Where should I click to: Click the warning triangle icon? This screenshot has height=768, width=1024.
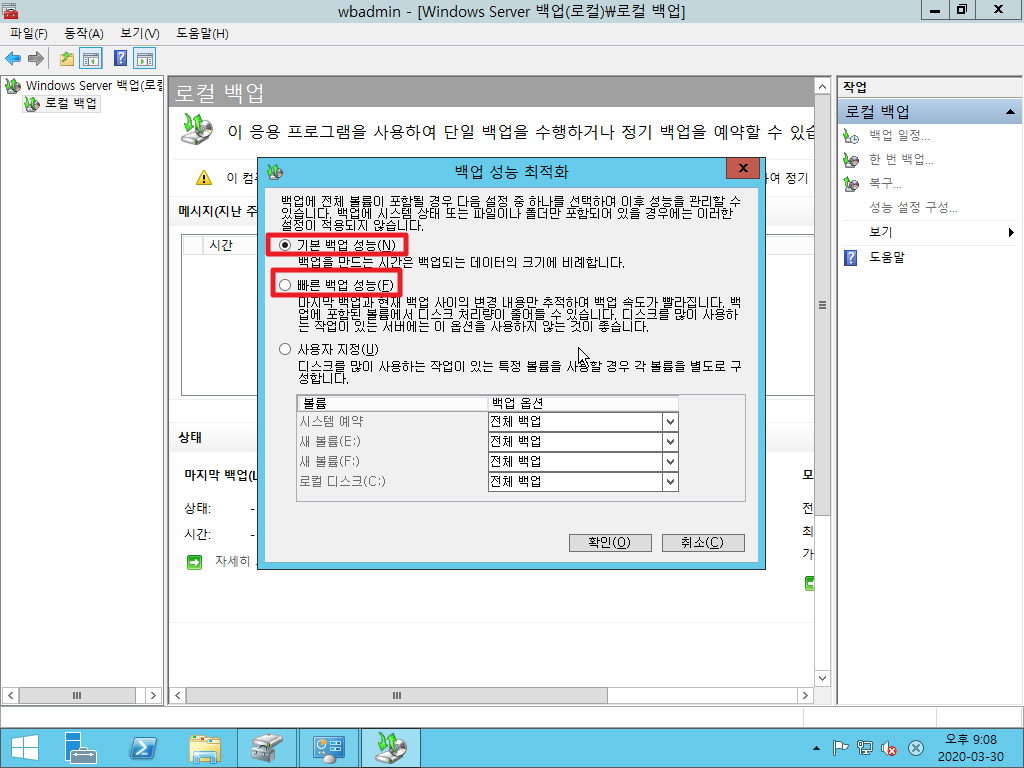204,178
